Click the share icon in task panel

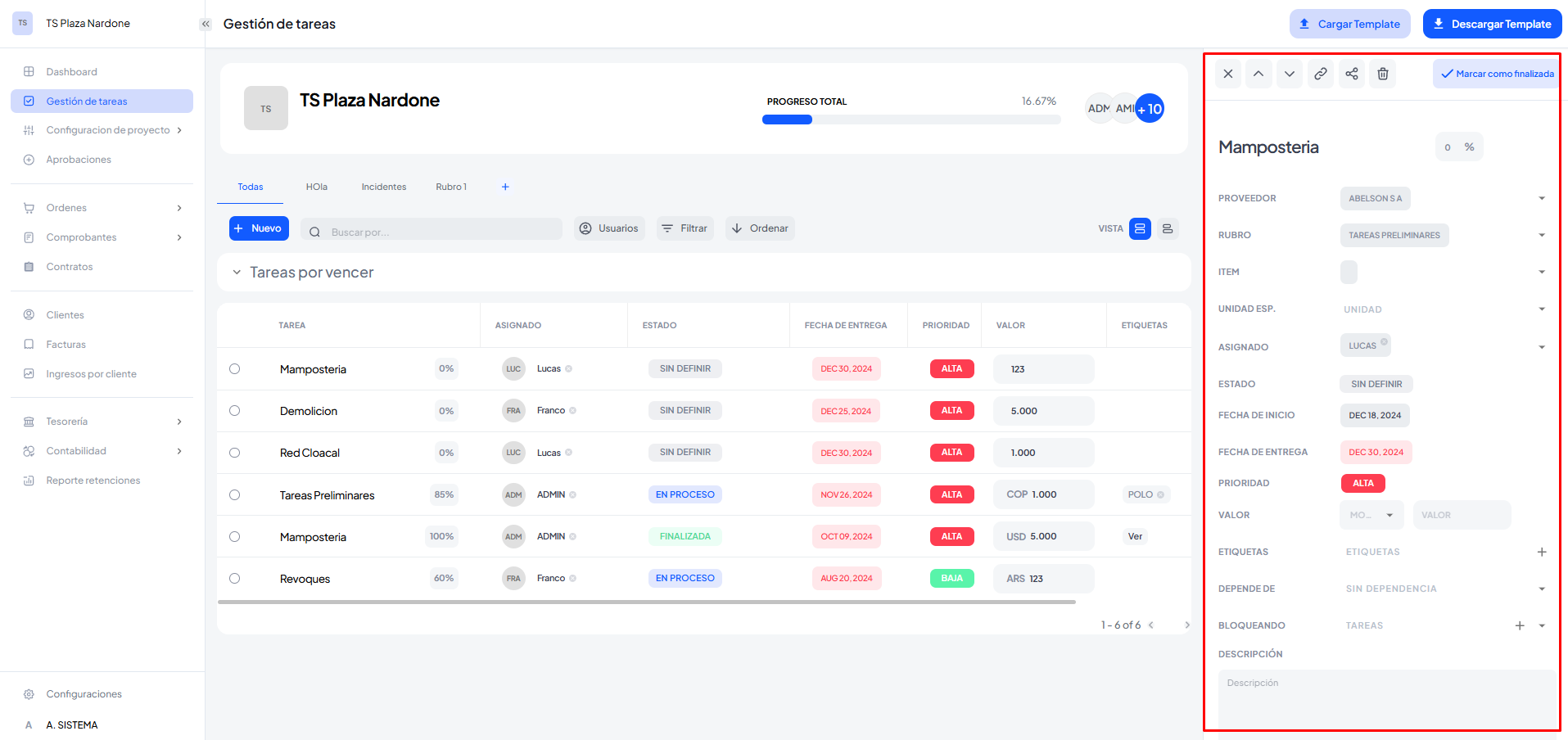[x=1351, y=74]
